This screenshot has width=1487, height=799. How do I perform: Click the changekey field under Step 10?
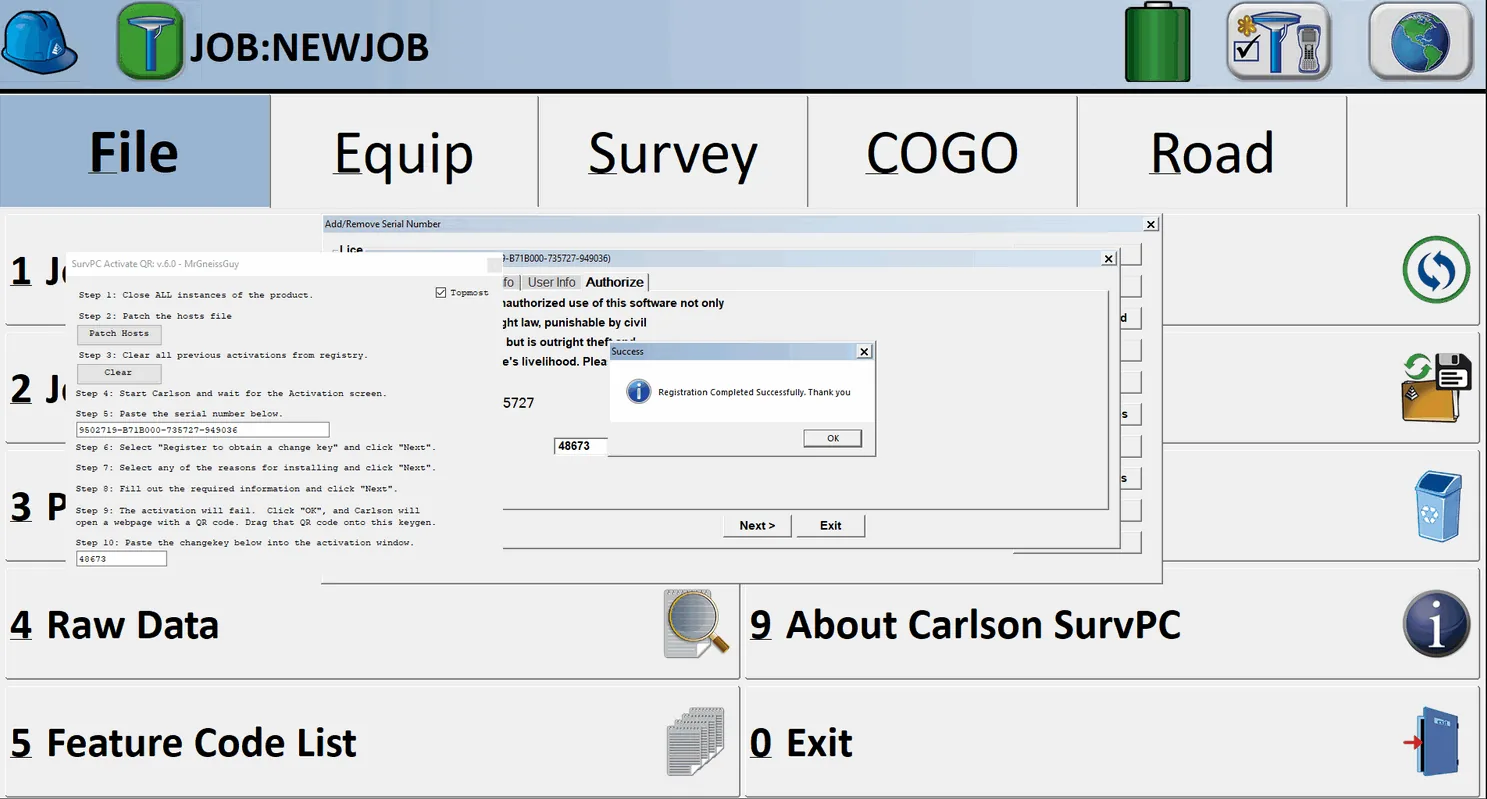tap(122, 559)
